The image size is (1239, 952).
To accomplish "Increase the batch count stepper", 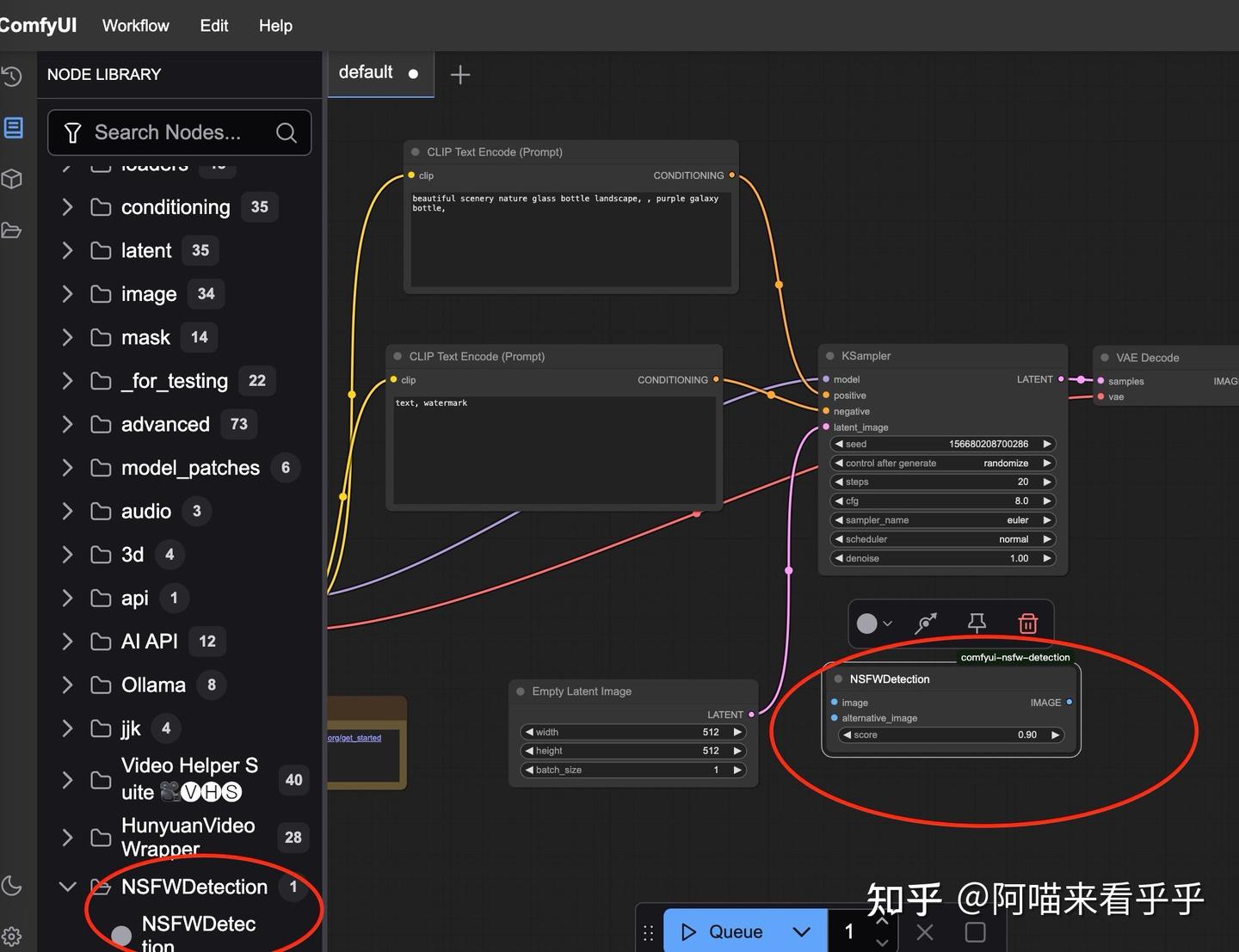I will click(x=882, y=920).
